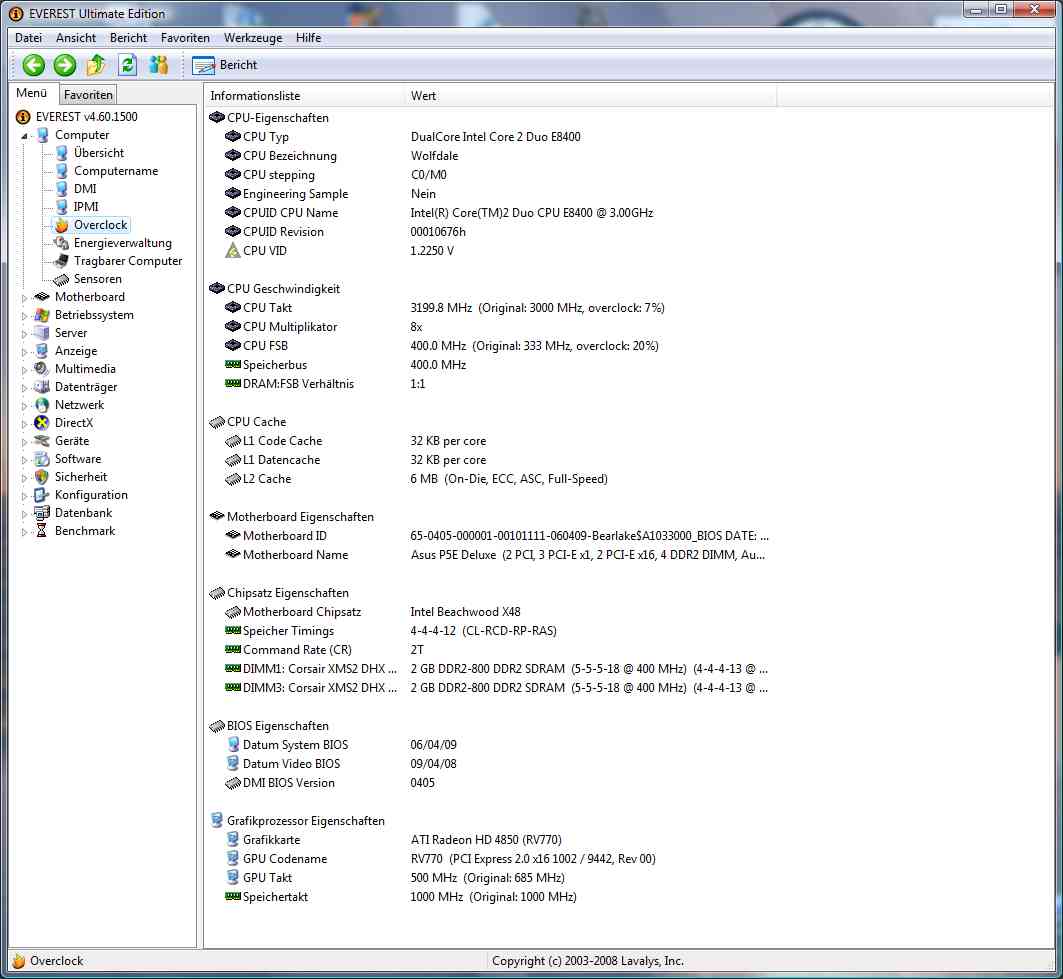1063x979 pixels.
Task: Open the Werkzeuge menu
Action: 253,38
